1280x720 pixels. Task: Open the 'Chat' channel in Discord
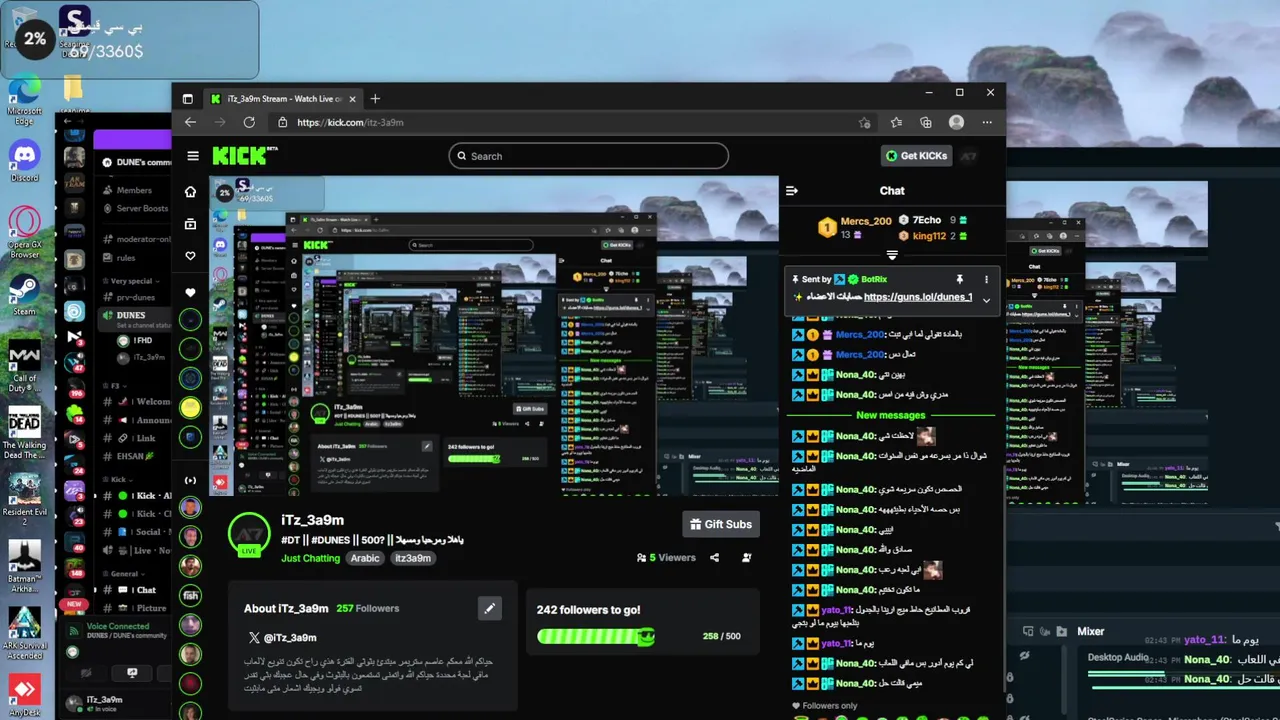pyautogui.click(x=146, y=590)
